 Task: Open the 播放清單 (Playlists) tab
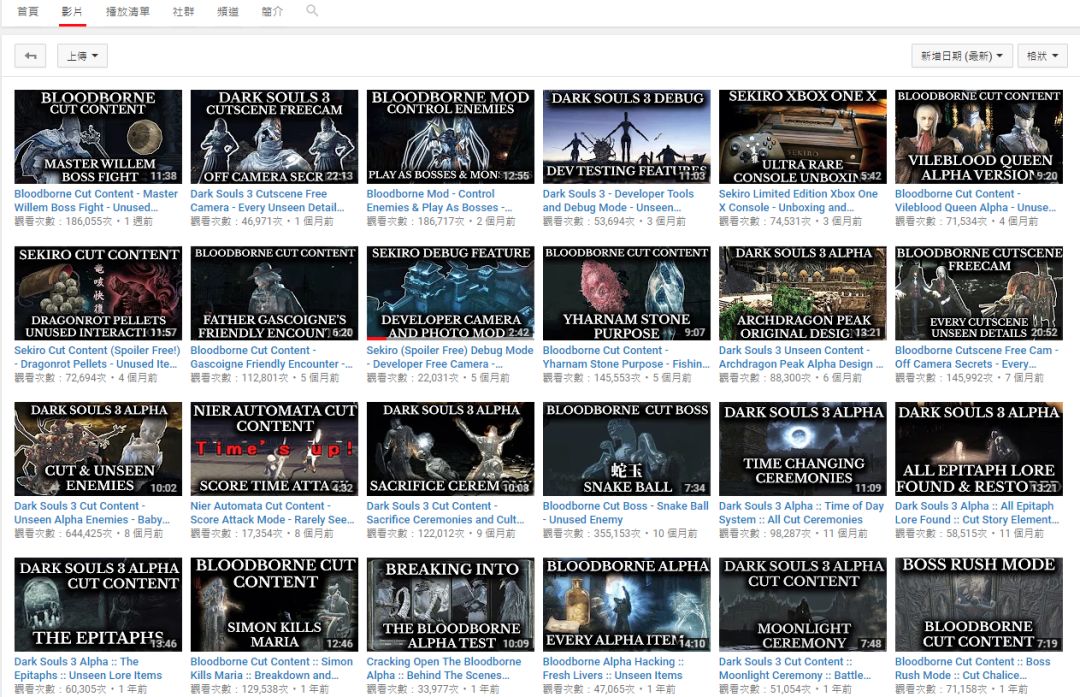(x=127, y=11)
